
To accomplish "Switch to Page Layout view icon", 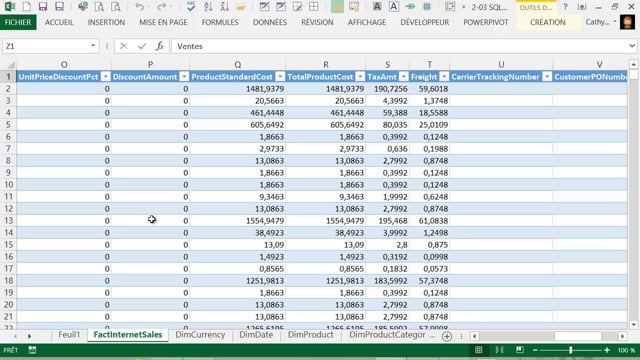I will 499,350.
